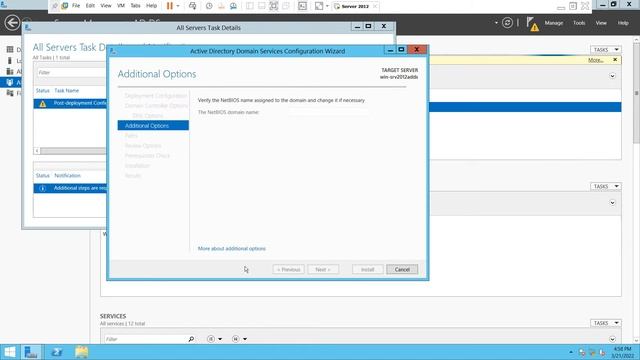This screenshot has width=640, height=360.
Task: Select Local Server icon in sidebar
Action: (10, 60)
